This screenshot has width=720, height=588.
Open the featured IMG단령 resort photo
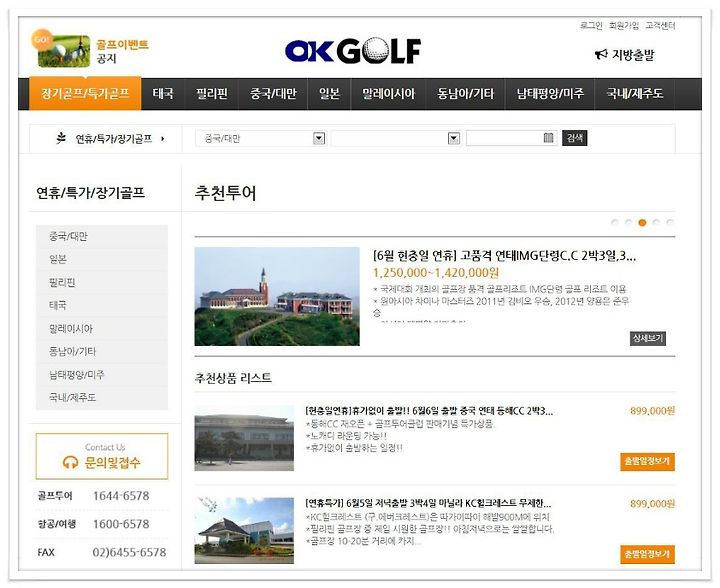point(277,297)
